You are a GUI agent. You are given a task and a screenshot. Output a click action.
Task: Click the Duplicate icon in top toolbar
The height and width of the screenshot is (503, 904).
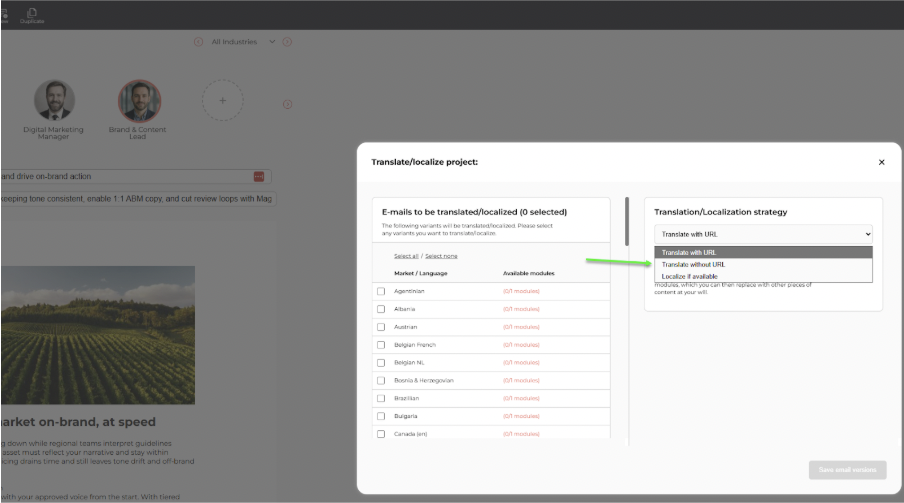[33, 14]
